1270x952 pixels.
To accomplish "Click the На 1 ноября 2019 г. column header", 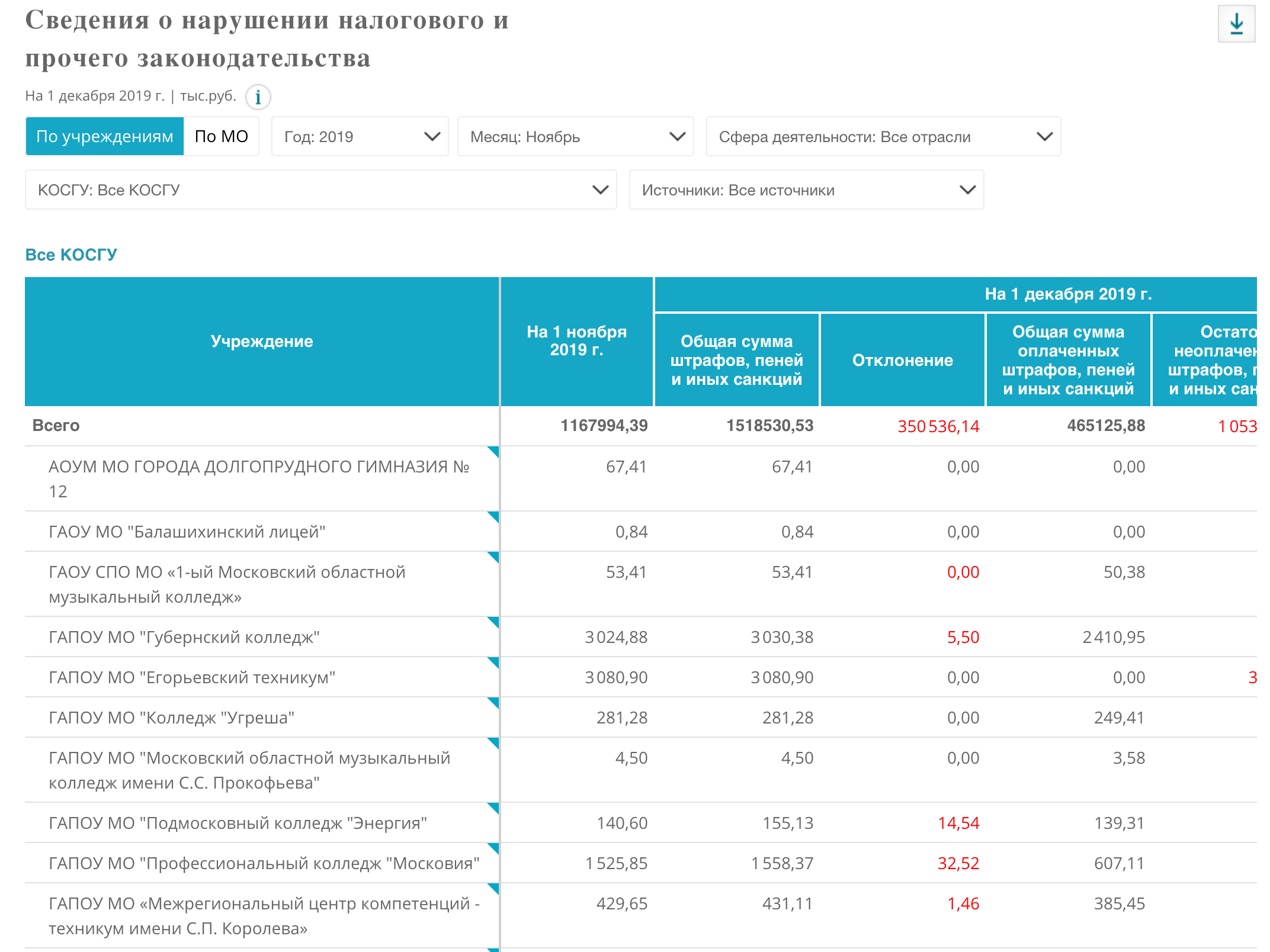I will point(577,342).
